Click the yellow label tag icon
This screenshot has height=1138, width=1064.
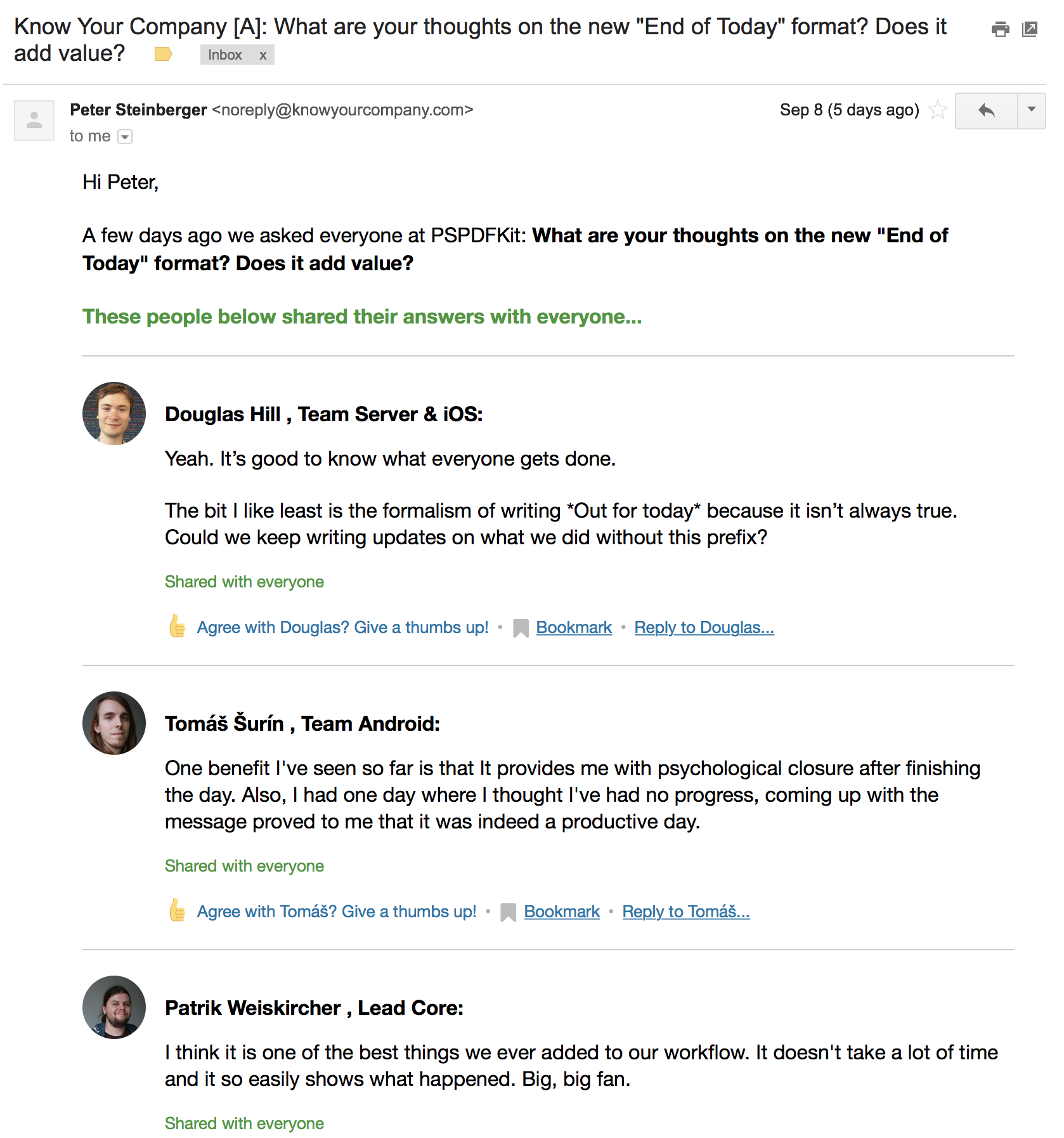(x=163, y=55)
